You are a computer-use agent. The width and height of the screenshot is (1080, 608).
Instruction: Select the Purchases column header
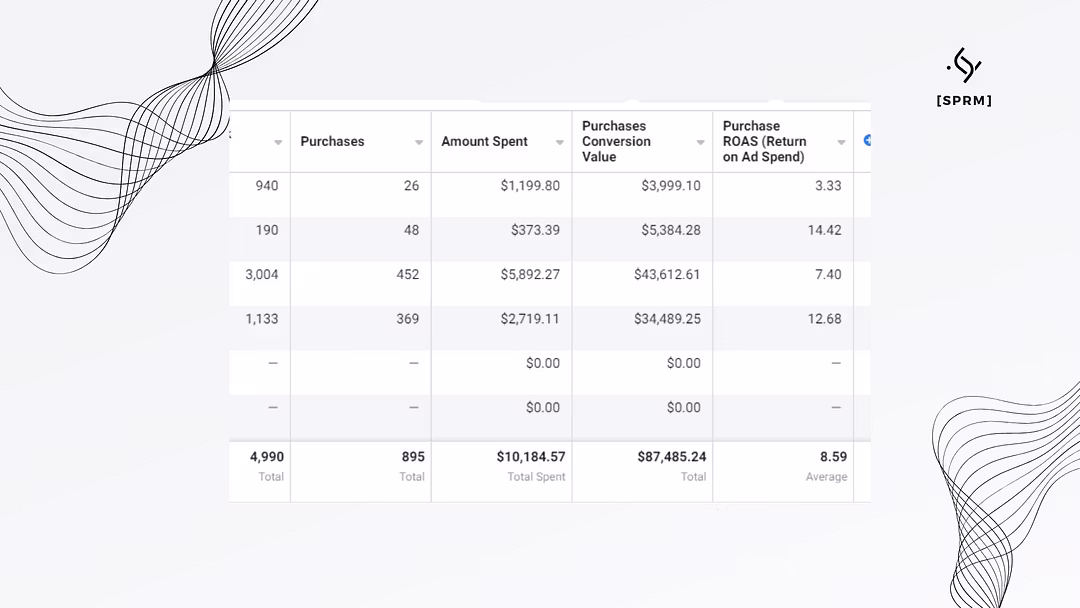pos(332,142)
